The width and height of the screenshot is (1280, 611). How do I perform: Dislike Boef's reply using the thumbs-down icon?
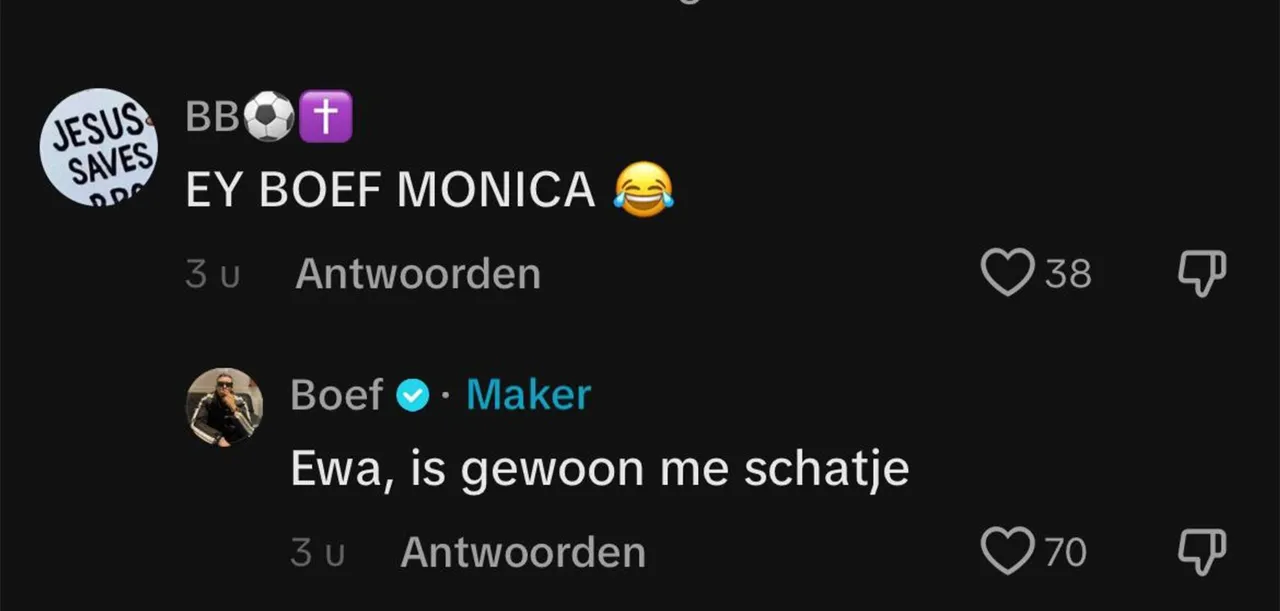pyautogui.click(x=1201, y=551)
